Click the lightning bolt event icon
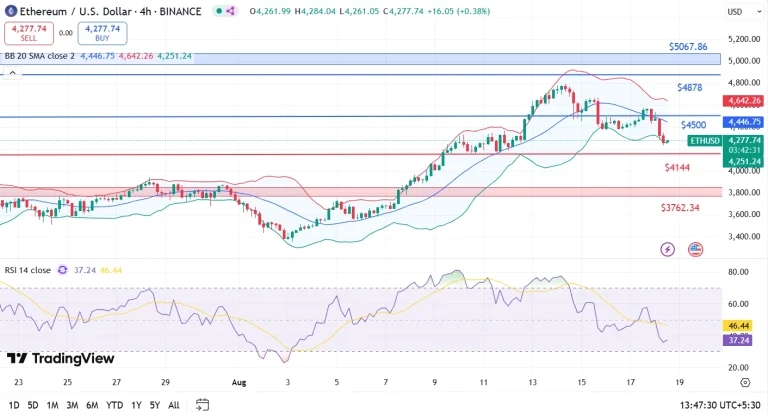 (668, 249)
